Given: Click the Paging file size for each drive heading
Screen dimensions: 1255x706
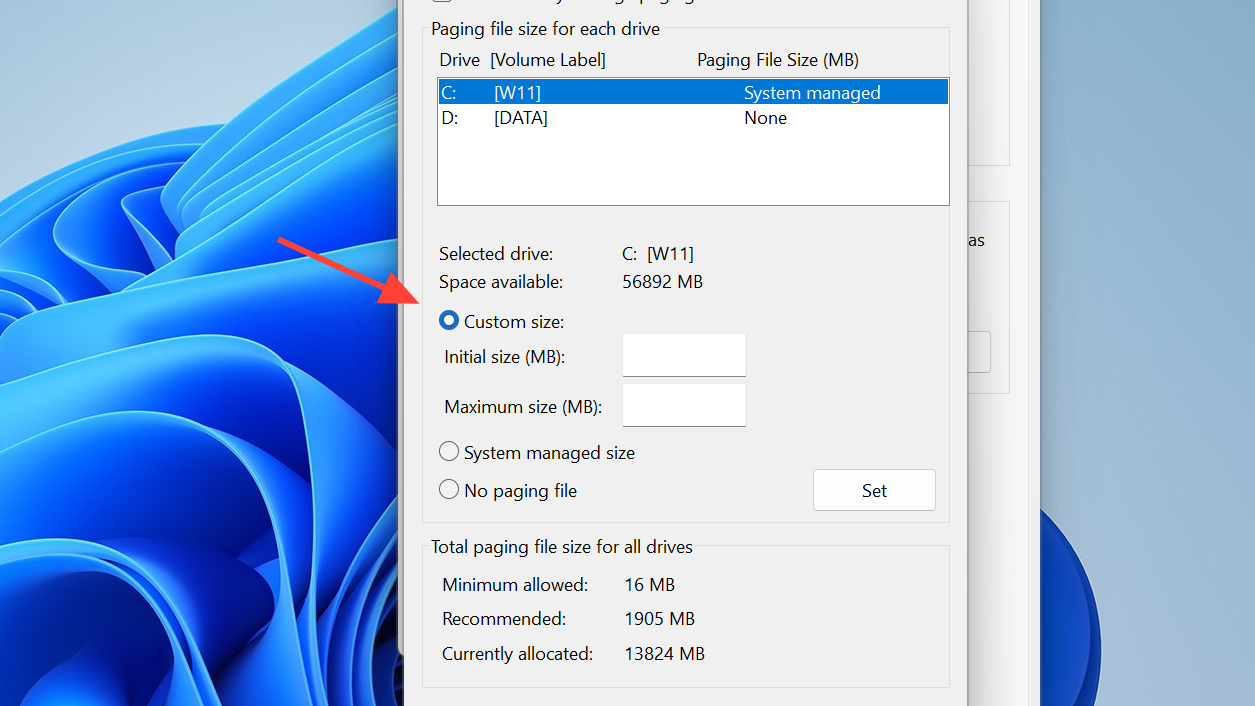Looking at the screenshot, I should 545,29.
